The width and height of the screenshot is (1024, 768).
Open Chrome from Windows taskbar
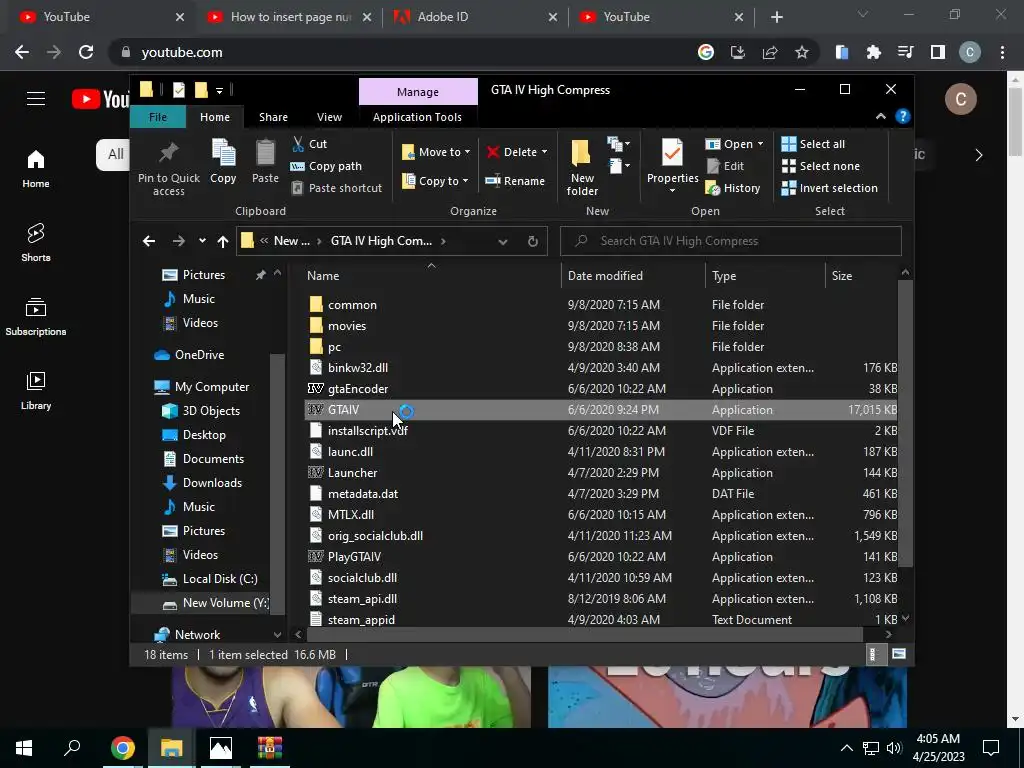pos(122,748)
